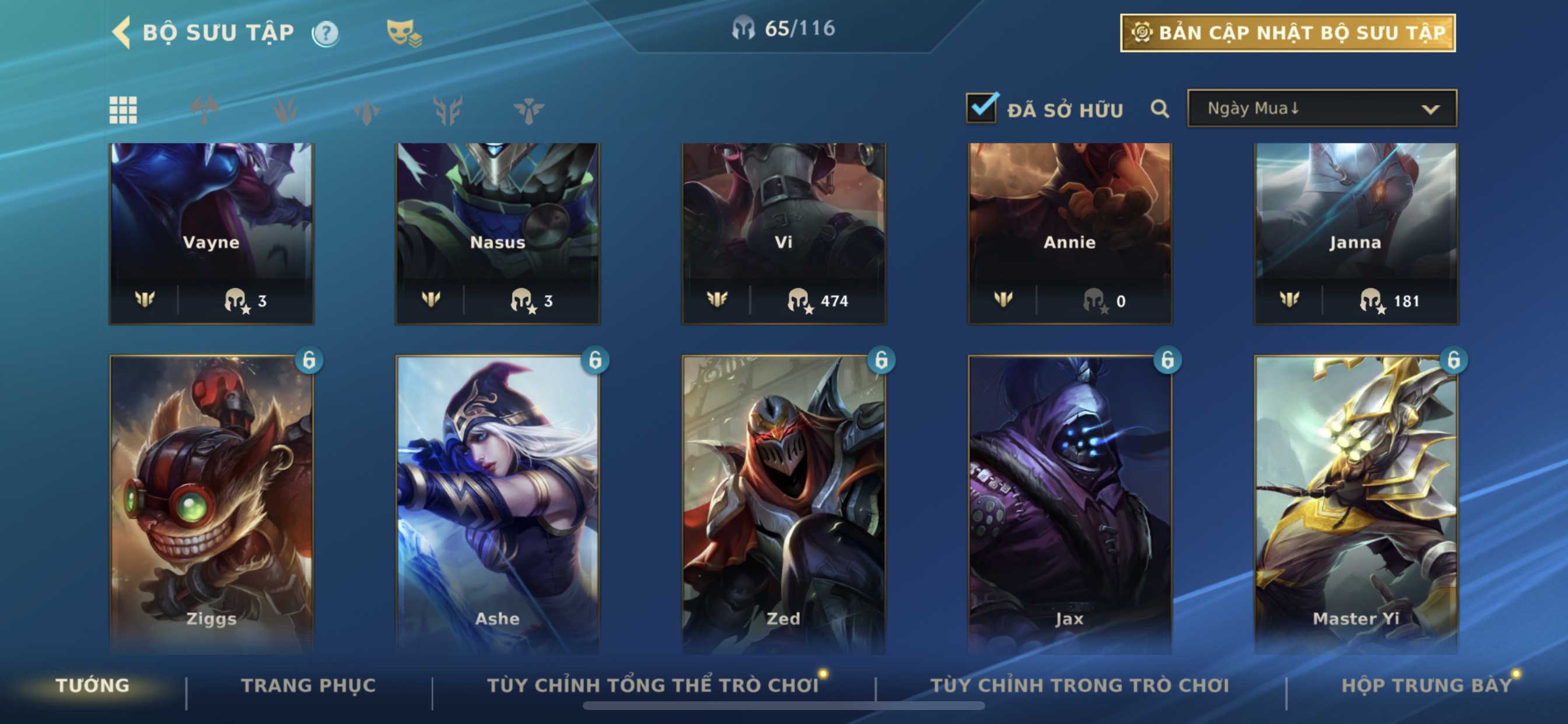Expand sort options with the chevron arrow
Screen dimensions: 1568x724
click(x=1430, y=110)
